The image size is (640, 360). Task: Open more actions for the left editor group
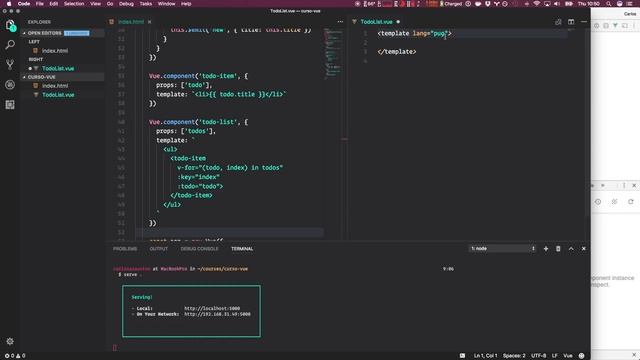[x=340, y=22]
